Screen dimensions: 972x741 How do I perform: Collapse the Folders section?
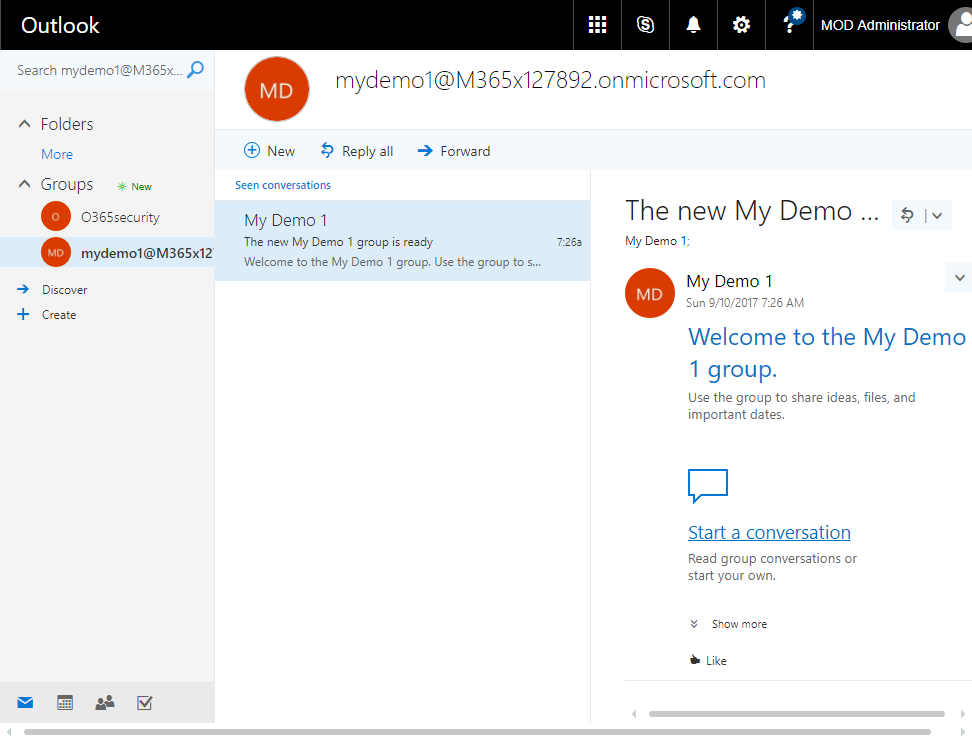25,124
